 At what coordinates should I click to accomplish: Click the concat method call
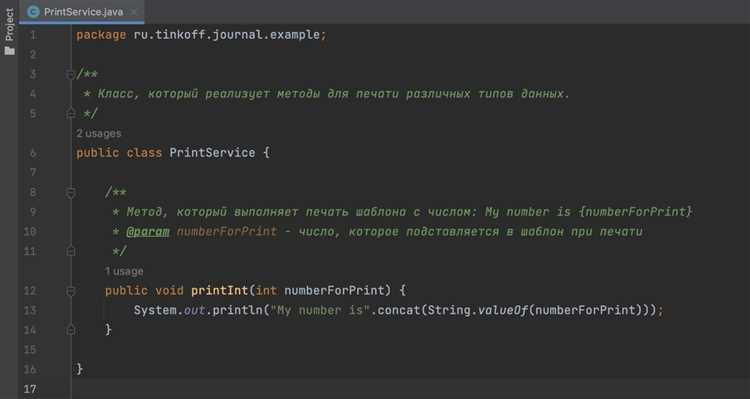(399, 310)
